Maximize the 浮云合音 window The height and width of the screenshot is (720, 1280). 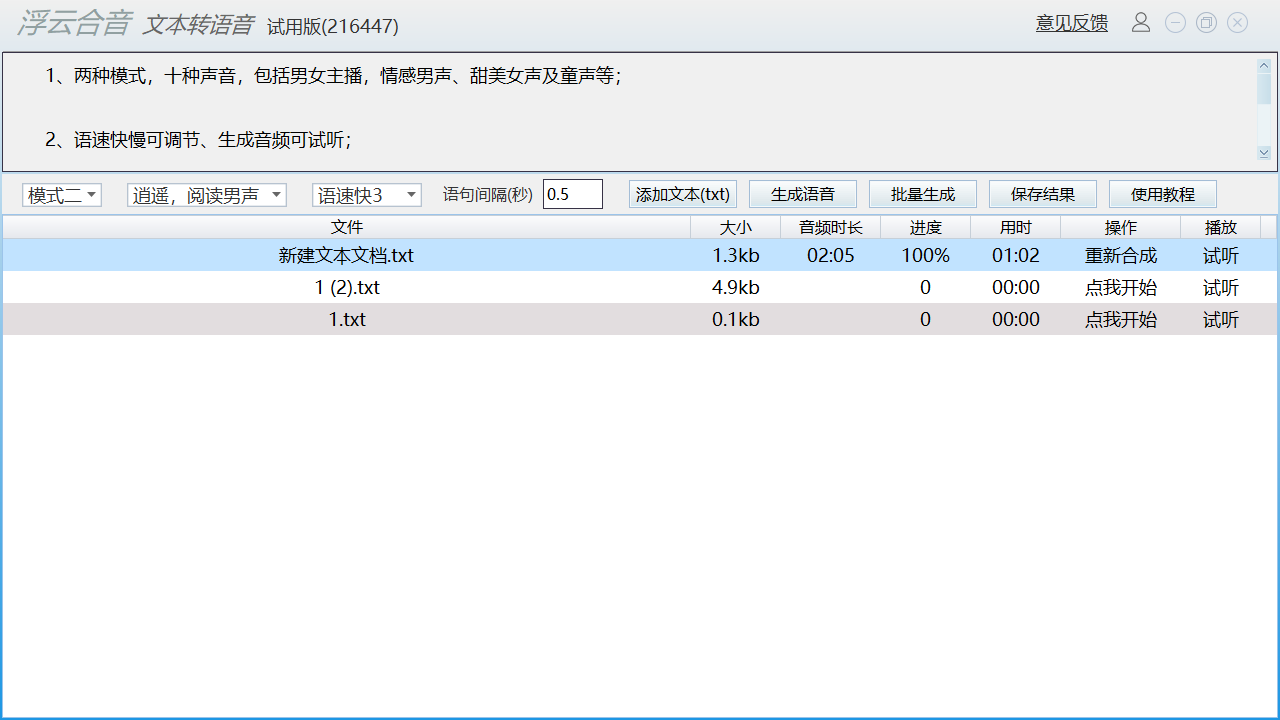pyautogui.click(x=1206, y=22)
